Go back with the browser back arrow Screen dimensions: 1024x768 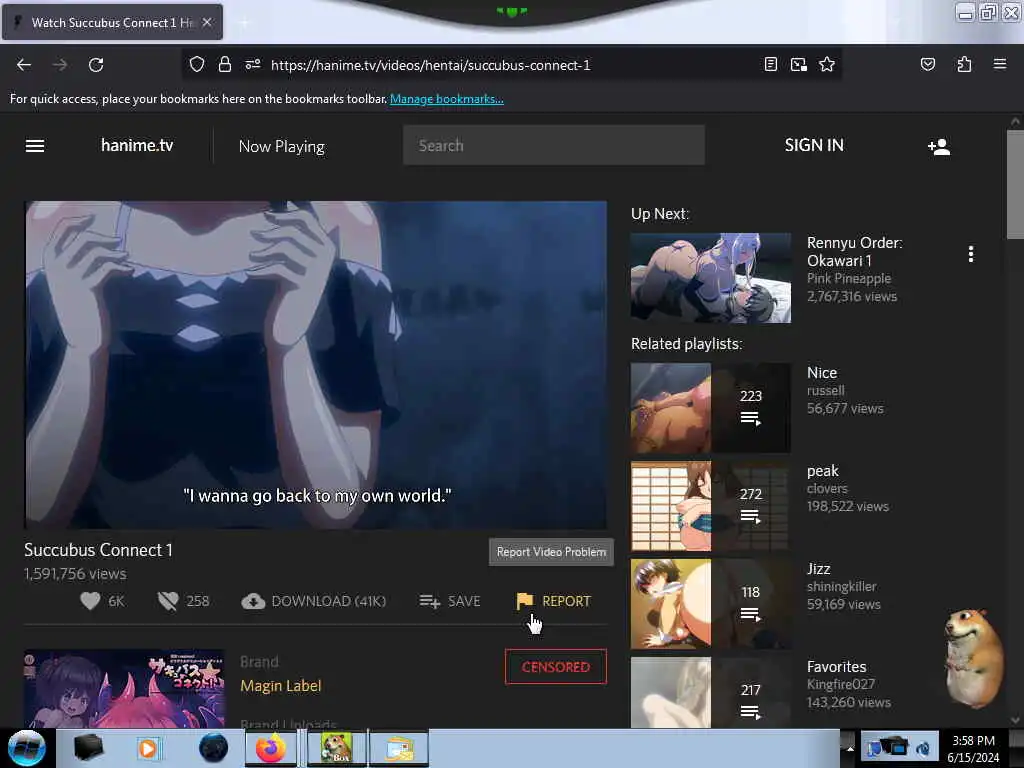click(x=24, y=65)
